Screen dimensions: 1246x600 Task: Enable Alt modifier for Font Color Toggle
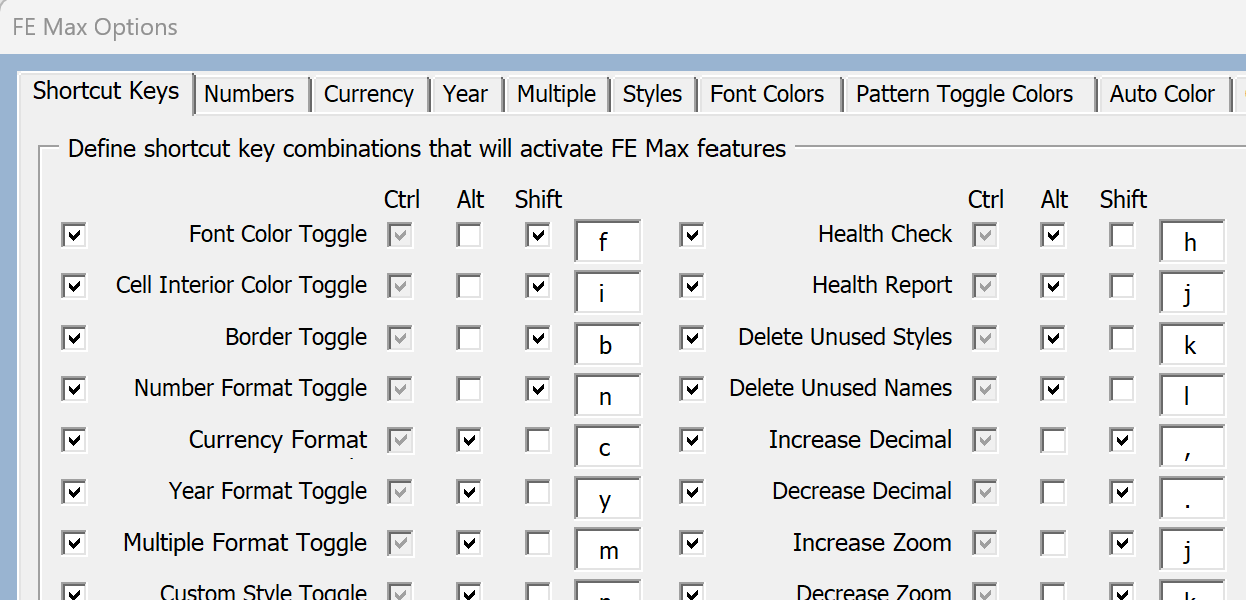tap(469, 236)
